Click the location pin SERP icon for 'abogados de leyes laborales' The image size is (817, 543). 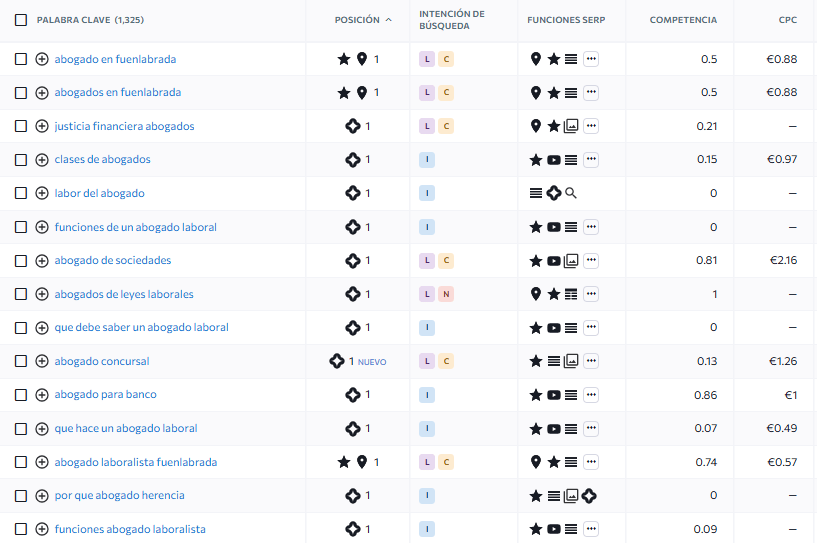(x=536, y=294)
